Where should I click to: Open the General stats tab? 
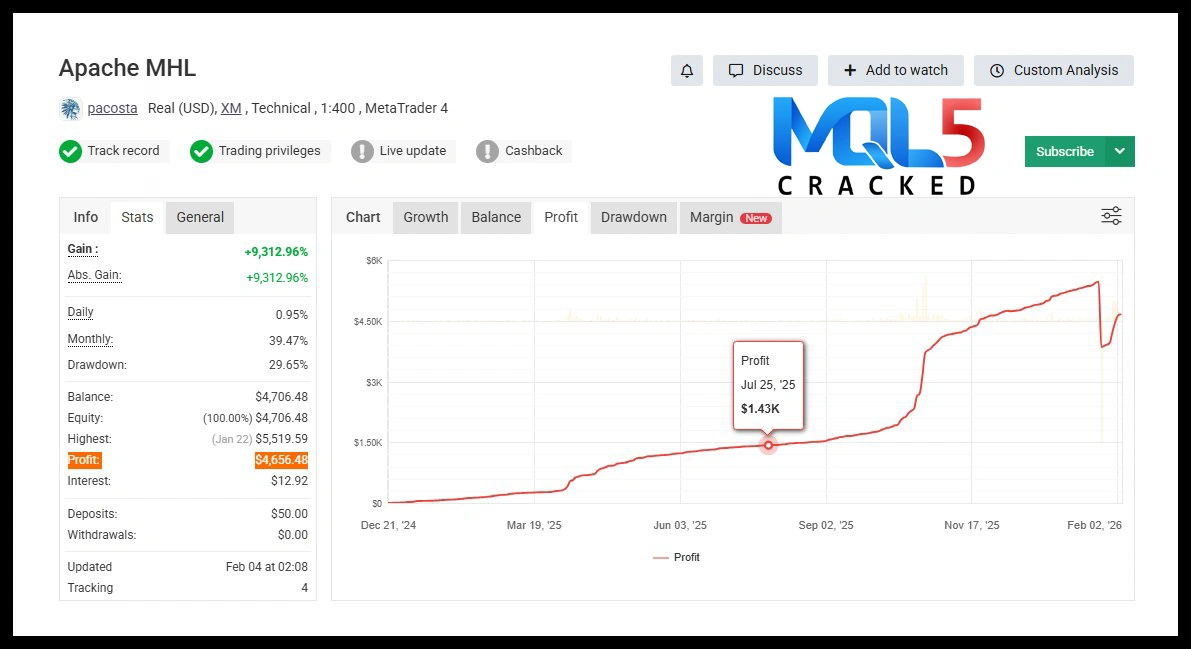(x=200, y=217)
